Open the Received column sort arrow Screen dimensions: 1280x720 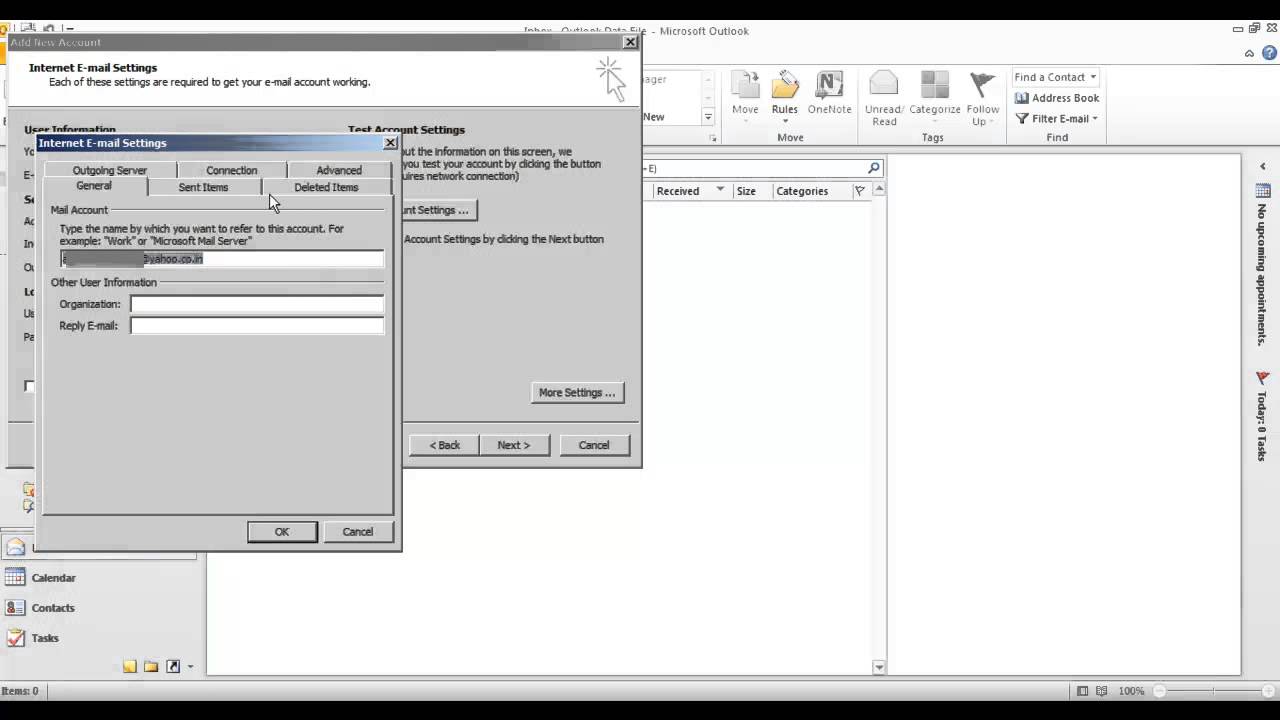coord(719,190)
